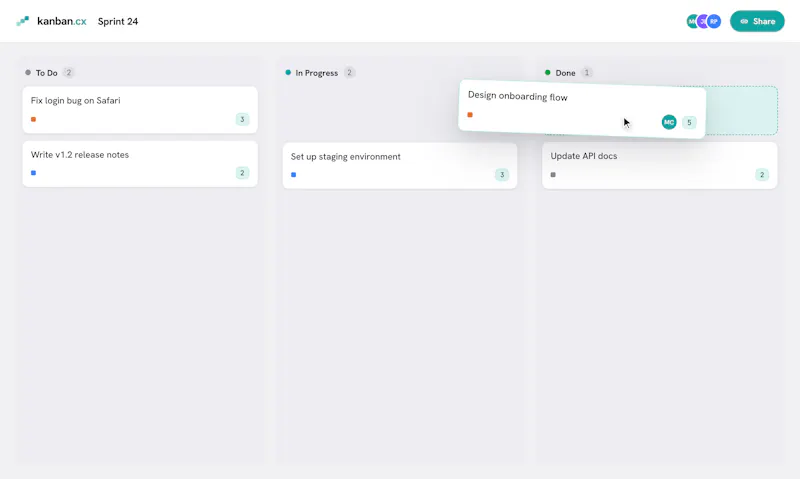The image size is (800, 479).
Task: Click orange label on Design onboarding flow card
Action: (x=470, y=115)
